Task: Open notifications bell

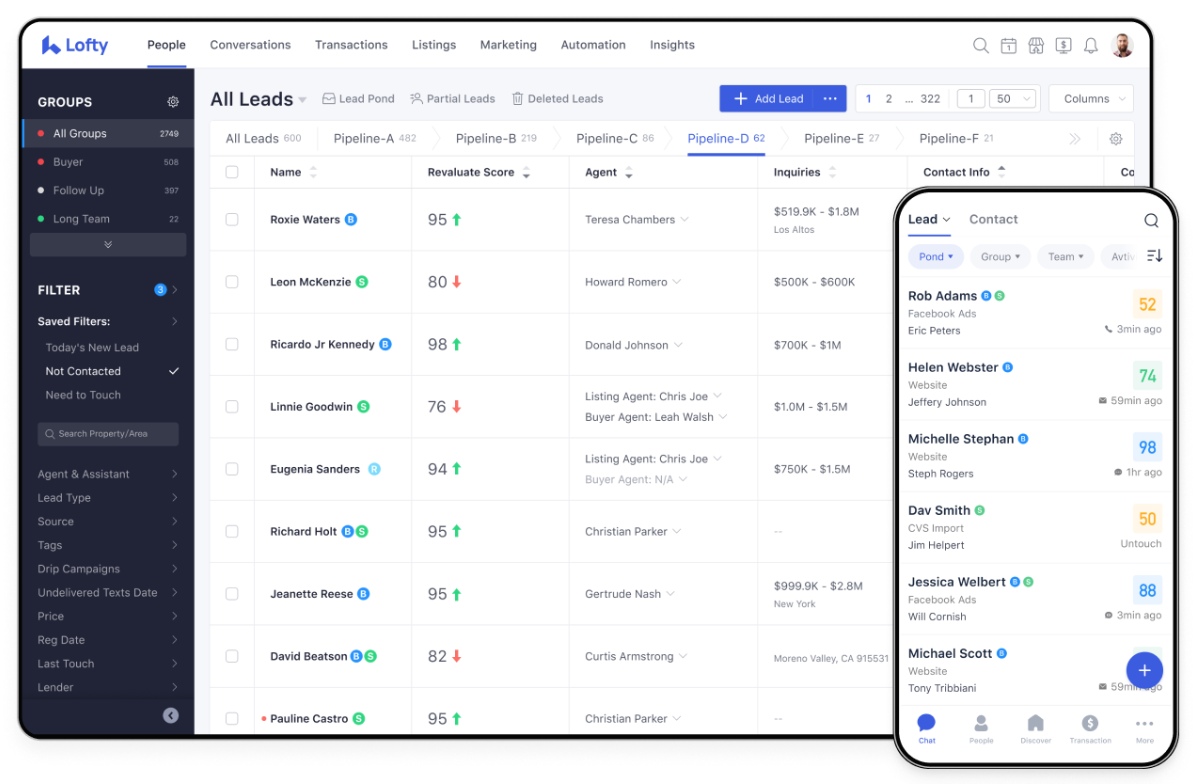Action: [1091, 45]
